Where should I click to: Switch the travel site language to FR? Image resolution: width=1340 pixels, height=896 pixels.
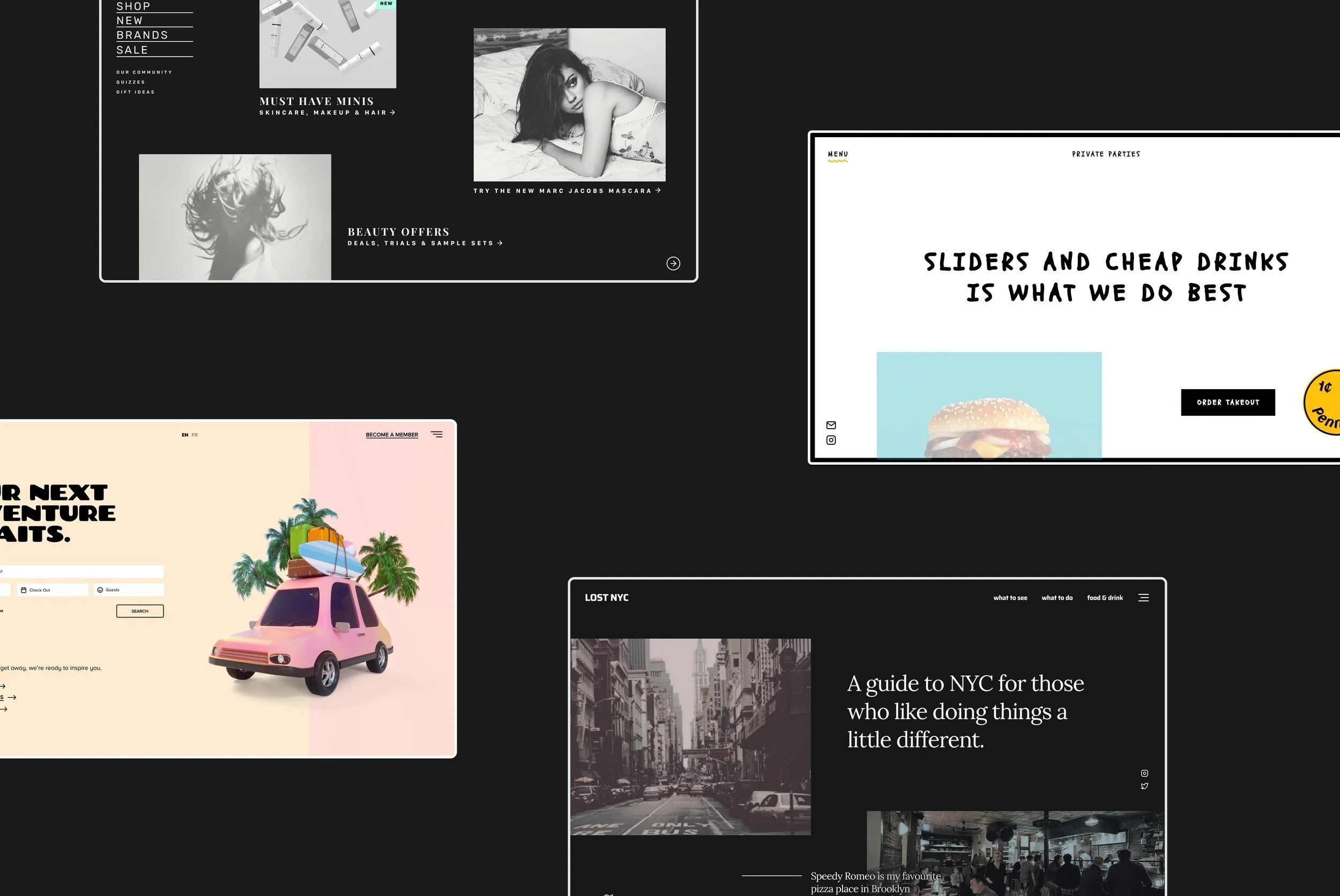tap(194, 435)
